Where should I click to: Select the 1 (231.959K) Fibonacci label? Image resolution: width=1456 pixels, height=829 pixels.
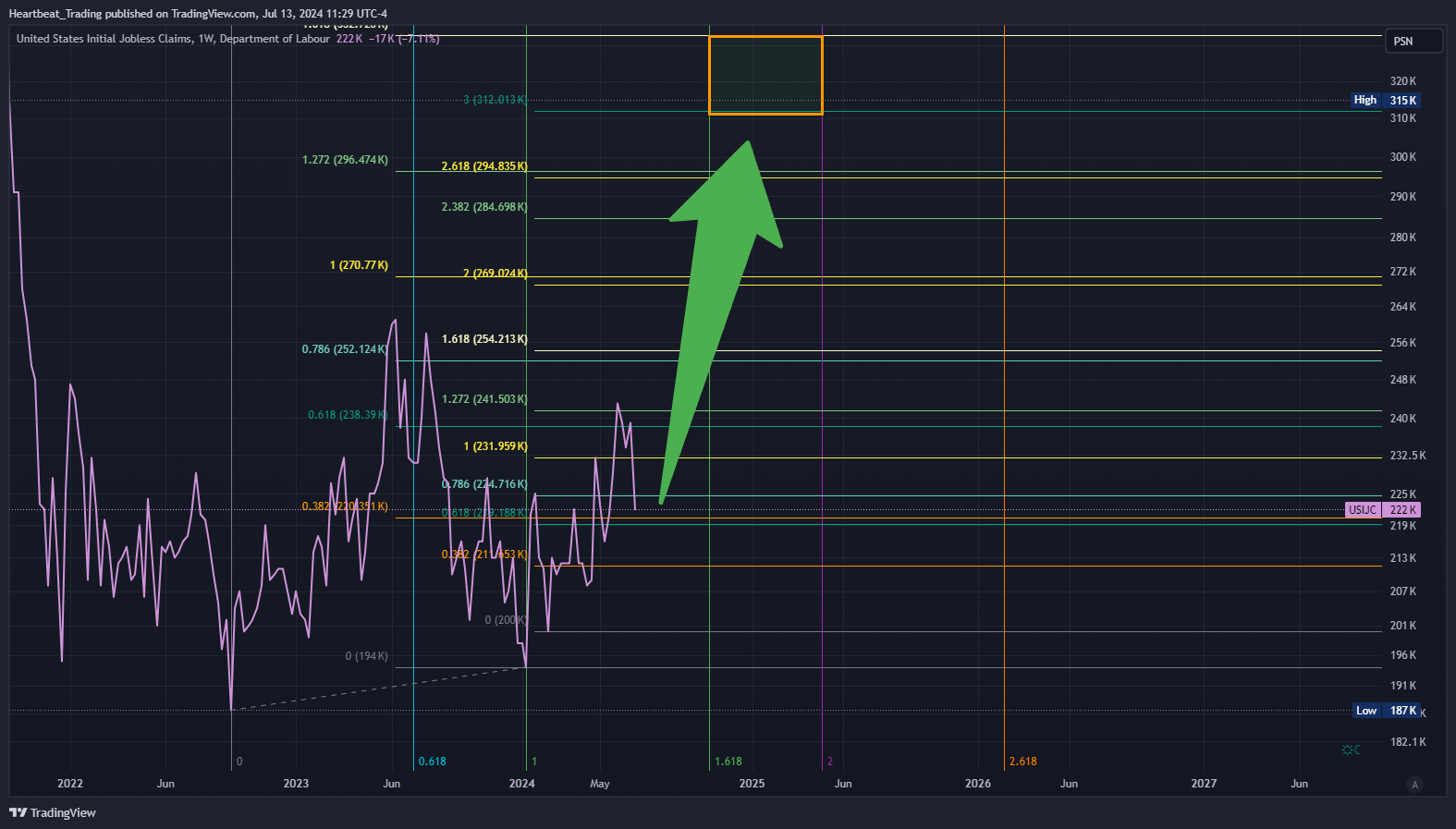[496, 446]
